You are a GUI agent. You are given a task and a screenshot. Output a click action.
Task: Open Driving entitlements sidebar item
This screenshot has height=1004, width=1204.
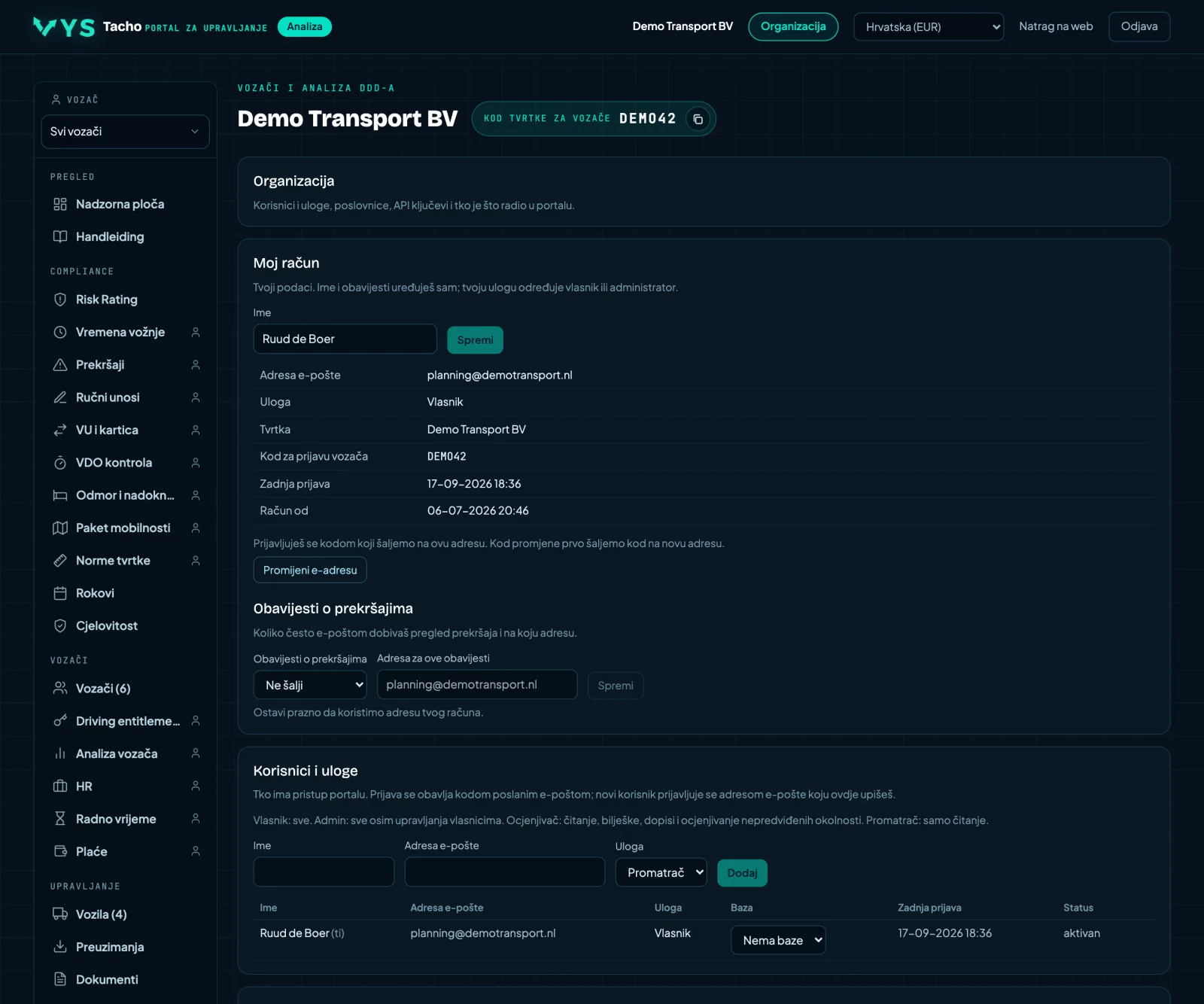126,721
